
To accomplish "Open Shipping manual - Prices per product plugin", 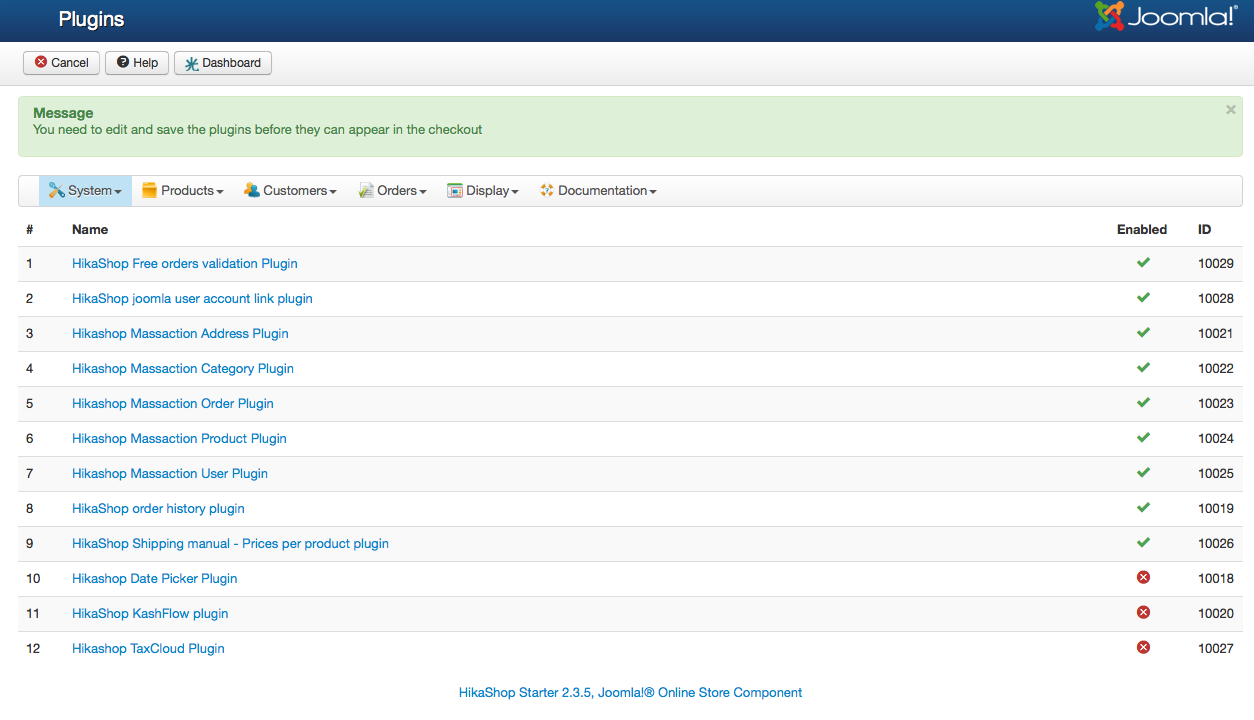I will pyautogui.click(x=230, y=544).
